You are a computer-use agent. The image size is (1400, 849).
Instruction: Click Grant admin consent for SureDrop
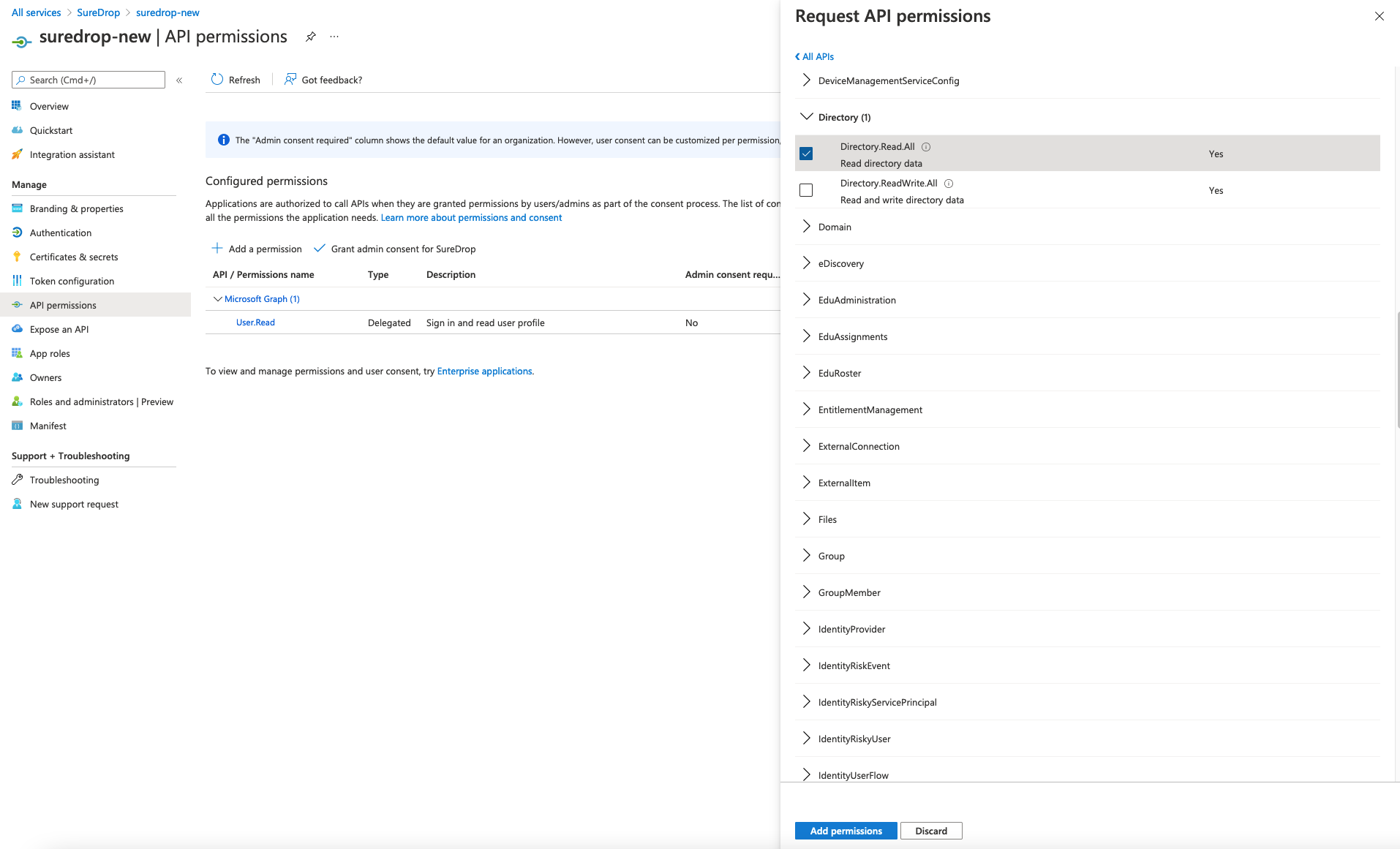point(395,249)
